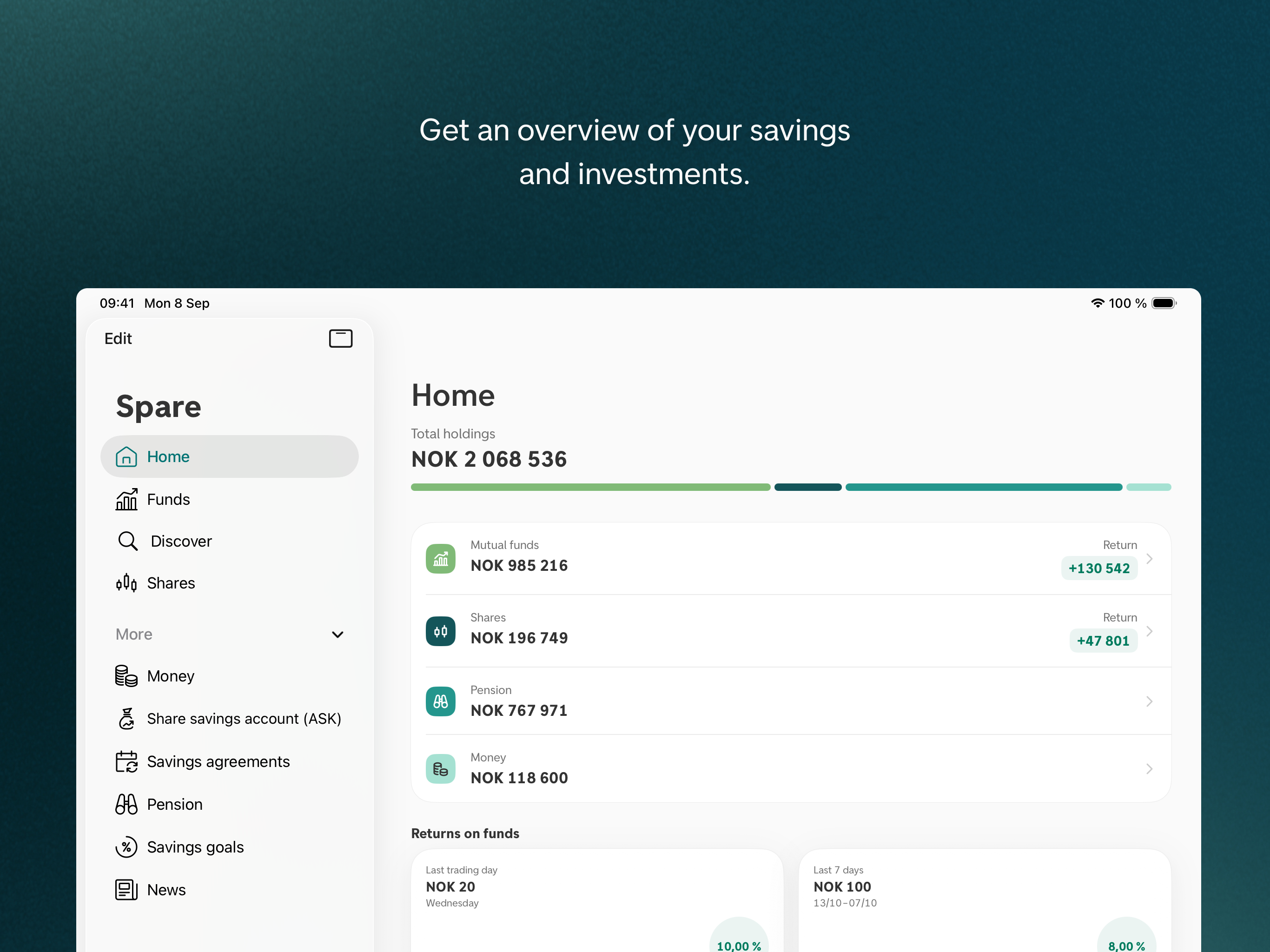Click the Shares candlestick icon

point(126,583)
